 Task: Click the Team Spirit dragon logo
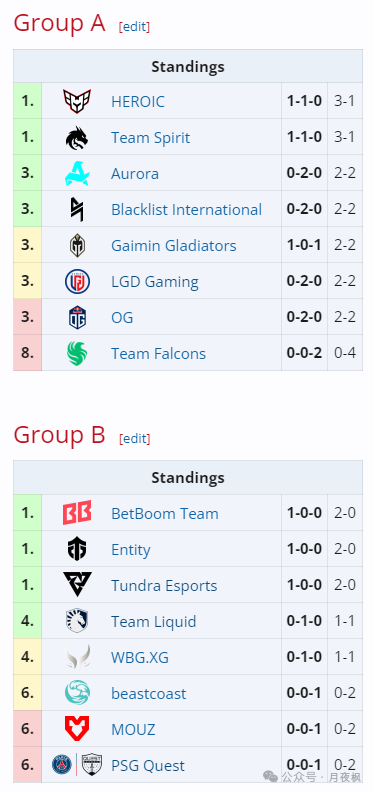(77, 137)
